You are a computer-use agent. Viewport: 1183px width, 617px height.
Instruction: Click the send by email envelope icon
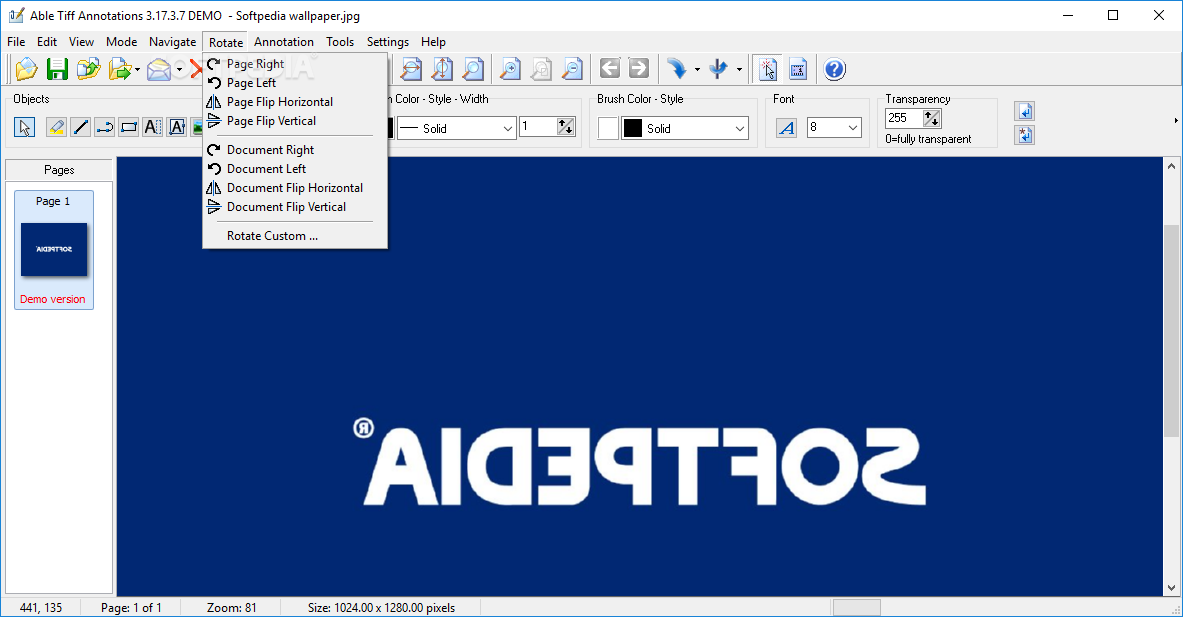point(158,69)
